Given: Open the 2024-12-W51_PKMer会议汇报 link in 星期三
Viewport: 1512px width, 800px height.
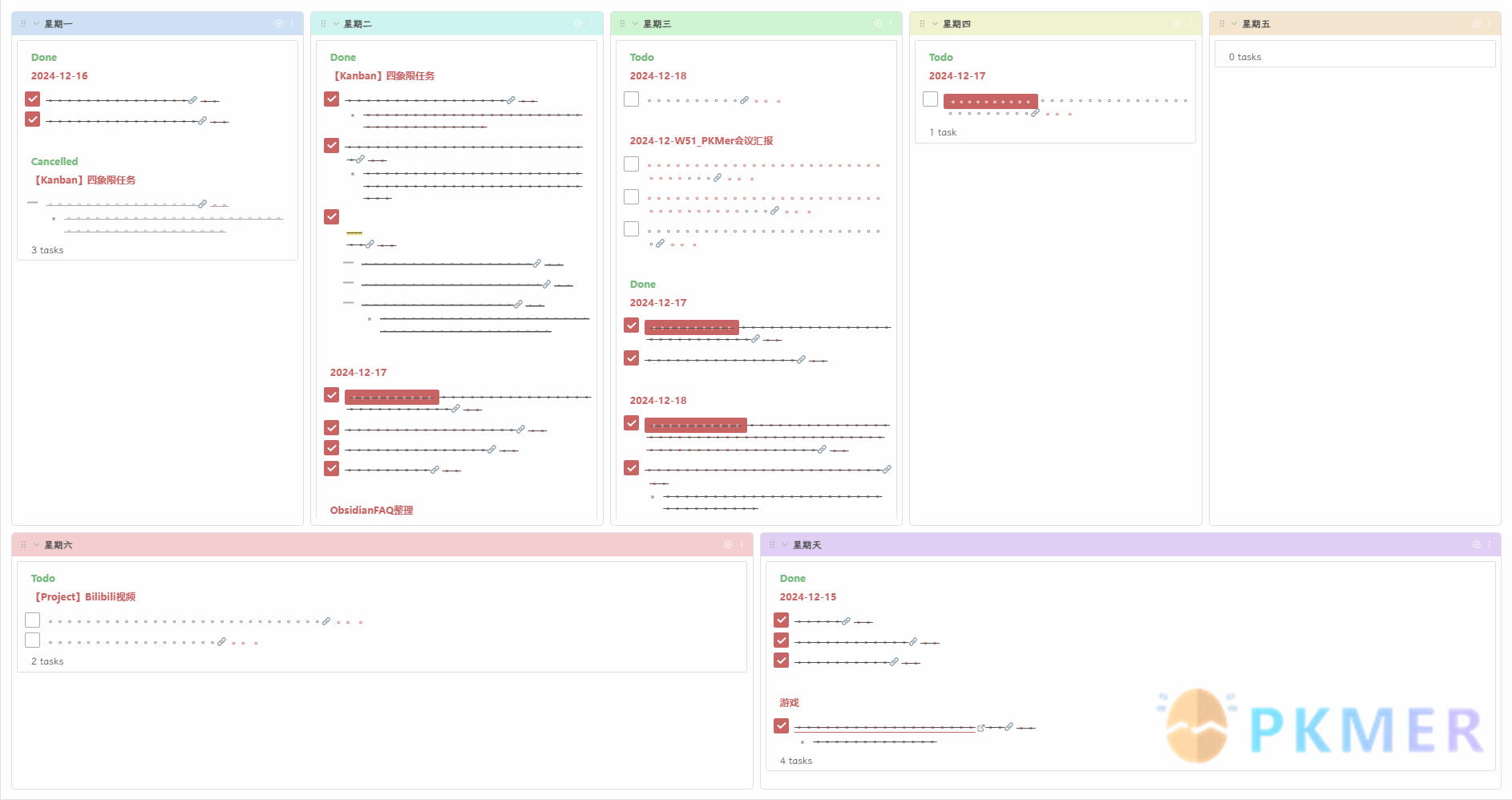Looking at the screenshot, I should point(701,141).
